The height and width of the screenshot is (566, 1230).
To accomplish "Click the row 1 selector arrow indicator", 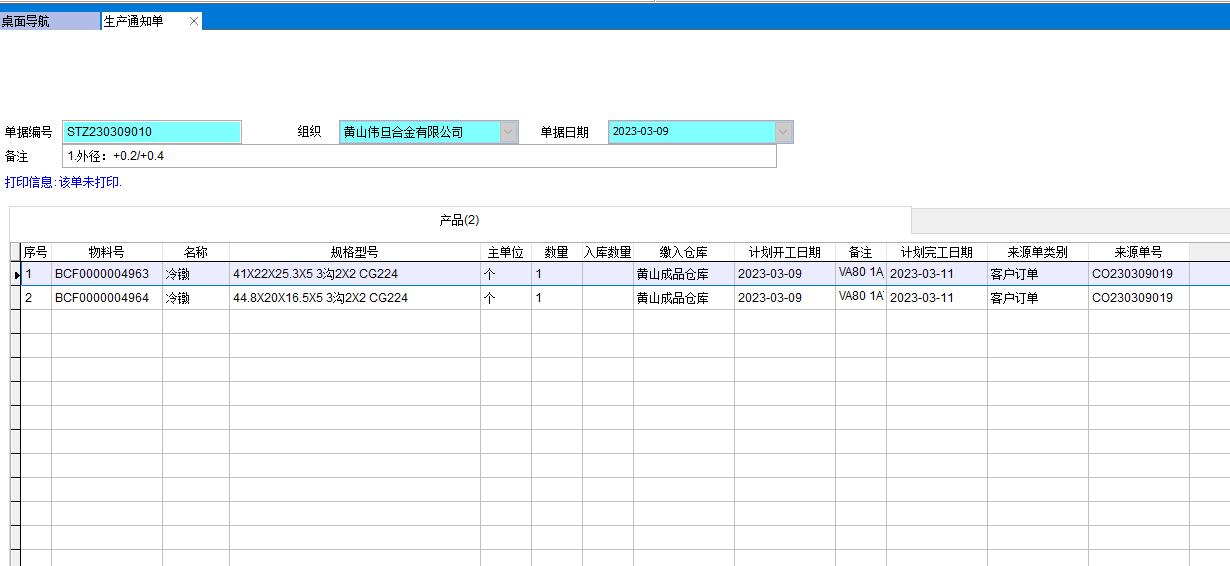I will [16, 274].
